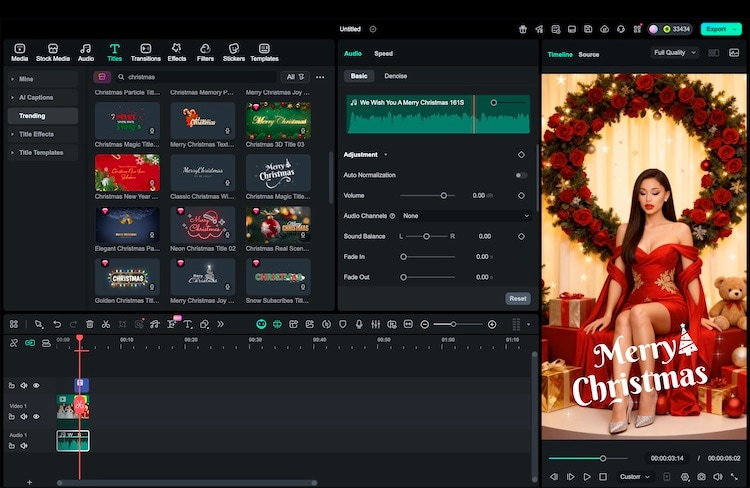The height and width of the screenshot is (488, 750).
Task: Open the Effects tab
Action: point(176,53)
